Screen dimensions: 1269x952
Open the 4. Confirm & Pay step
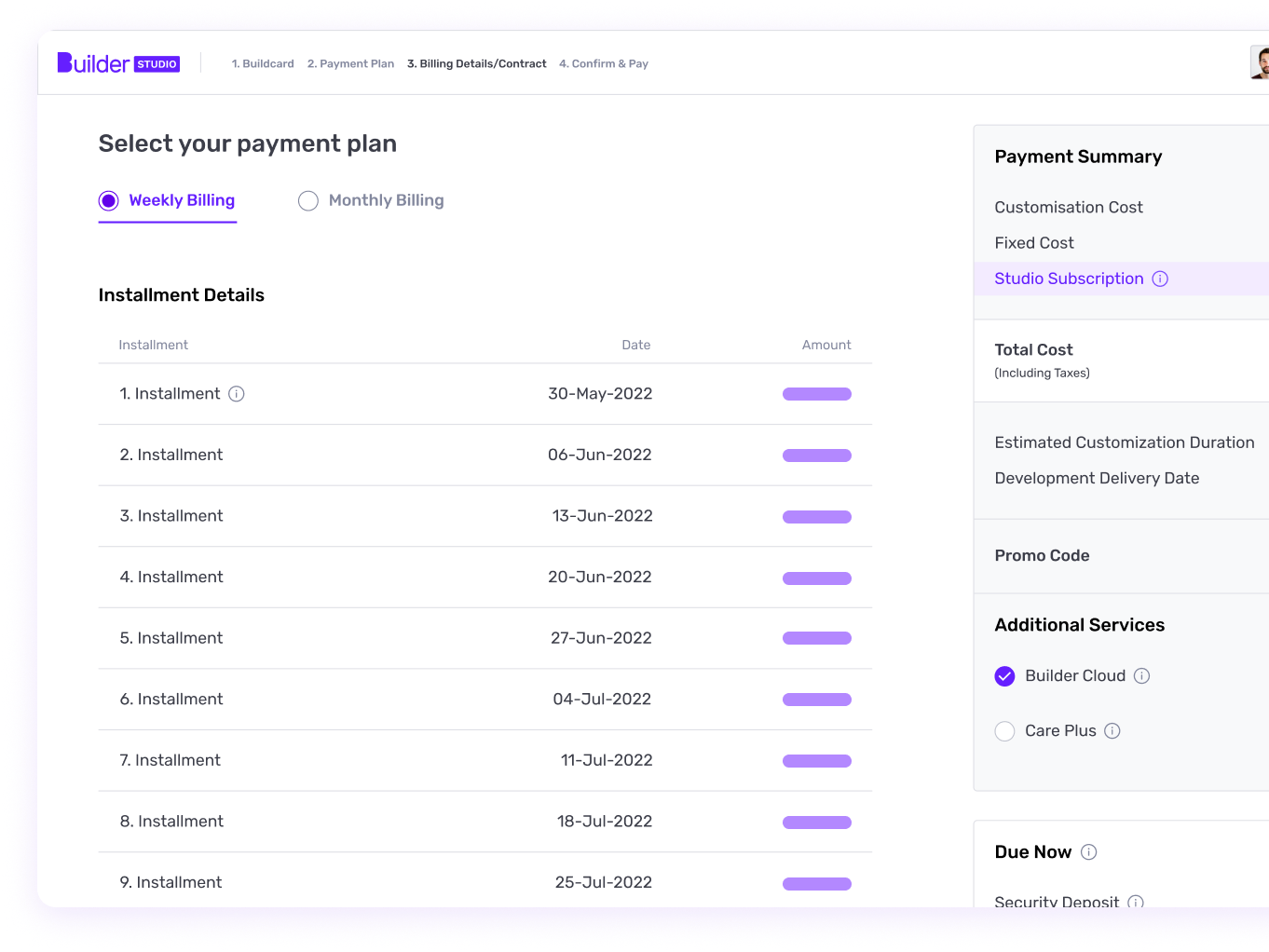click(x=604, y=63)
